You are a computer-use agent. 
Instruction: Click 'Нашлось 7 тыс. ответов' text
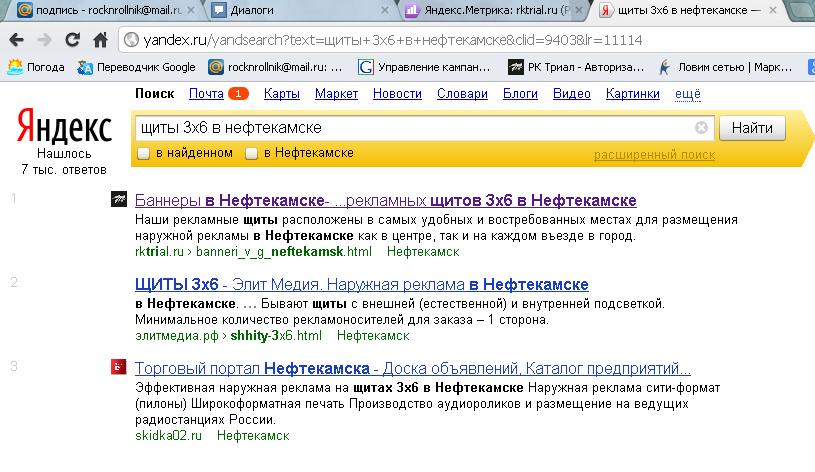point(64,162)
